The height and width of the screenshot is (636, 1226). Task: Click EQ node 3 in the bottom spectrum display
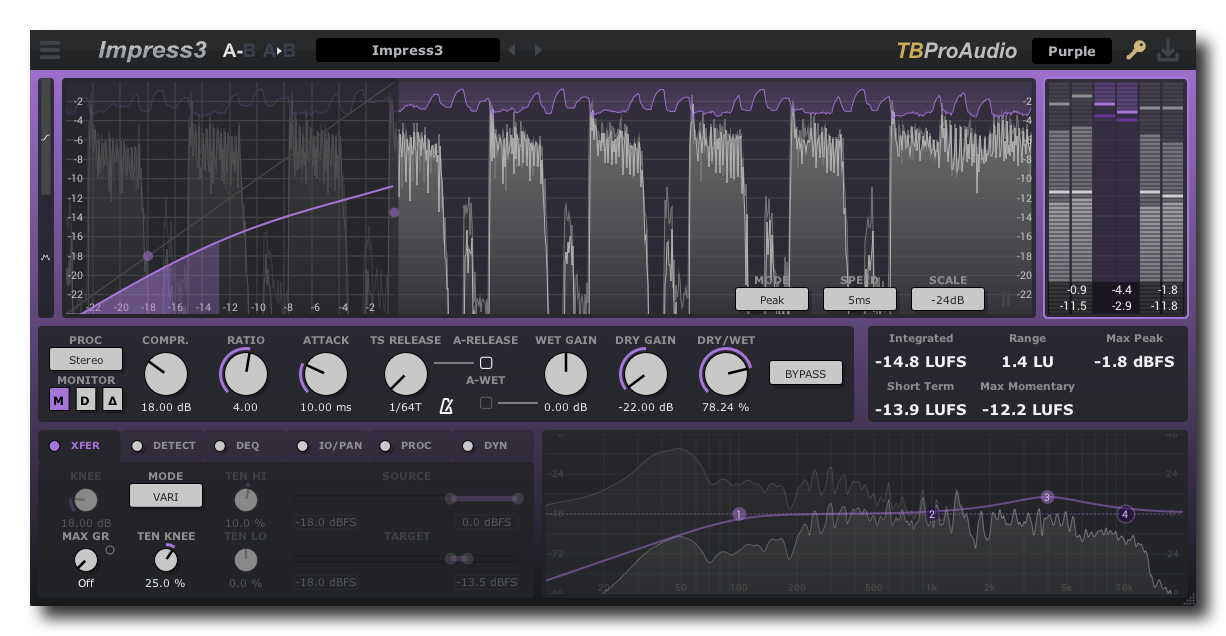point(1047,496)
